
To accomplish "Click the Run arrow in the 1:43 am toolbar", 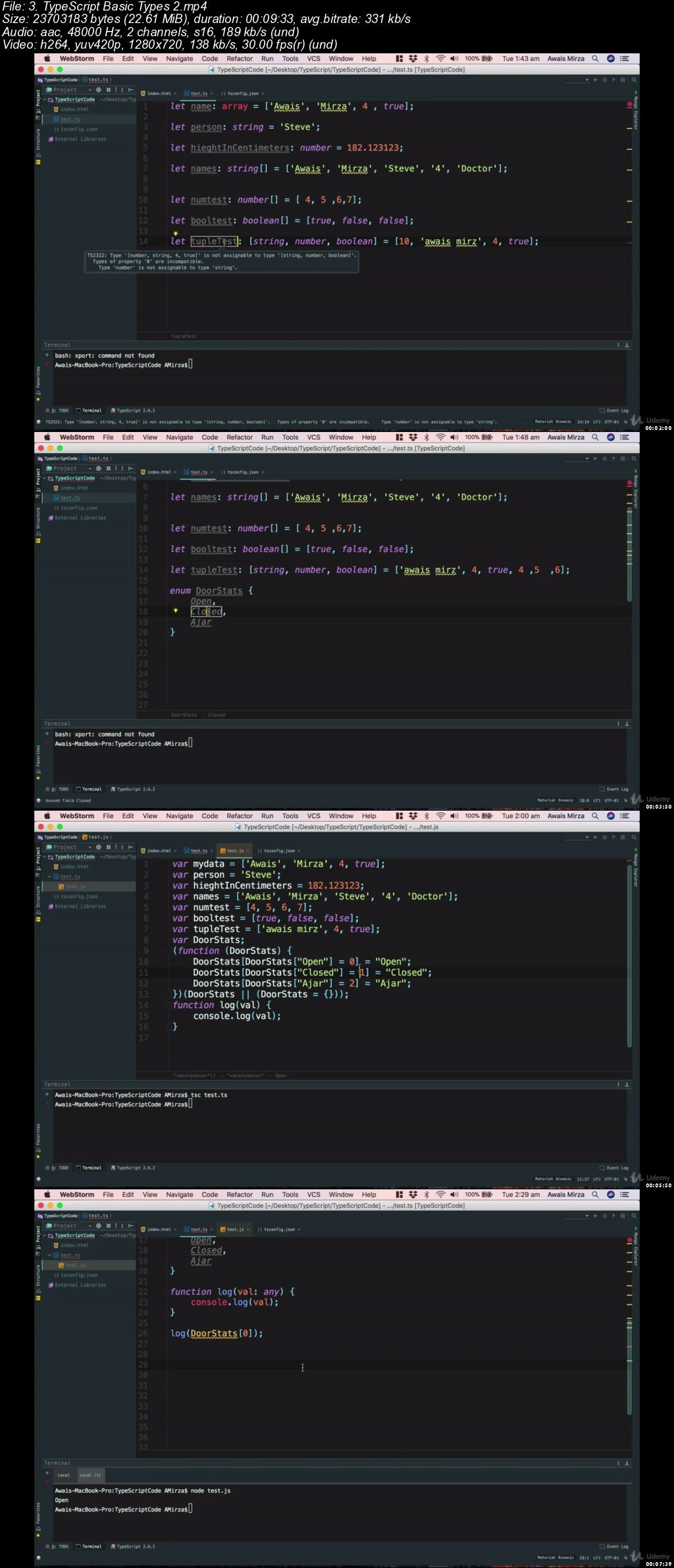I will [x=596, y=80].
